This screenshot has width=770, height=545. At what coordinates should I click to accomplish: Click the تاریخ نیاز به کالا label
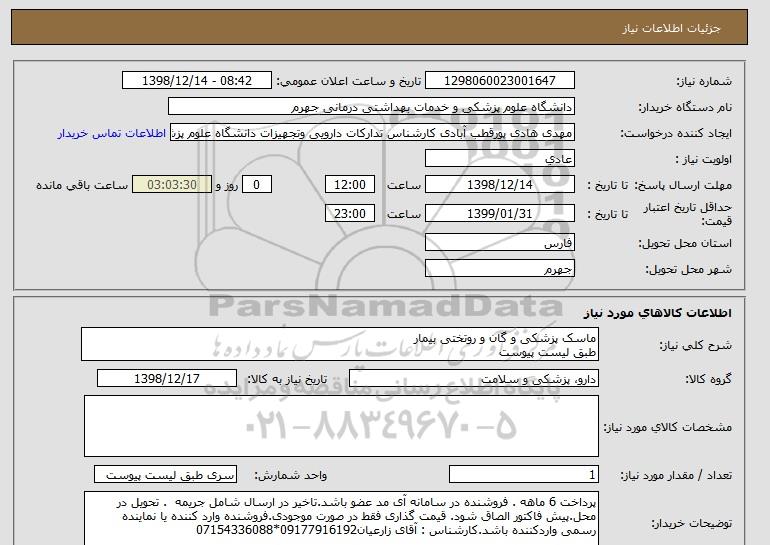coord(287,379)
